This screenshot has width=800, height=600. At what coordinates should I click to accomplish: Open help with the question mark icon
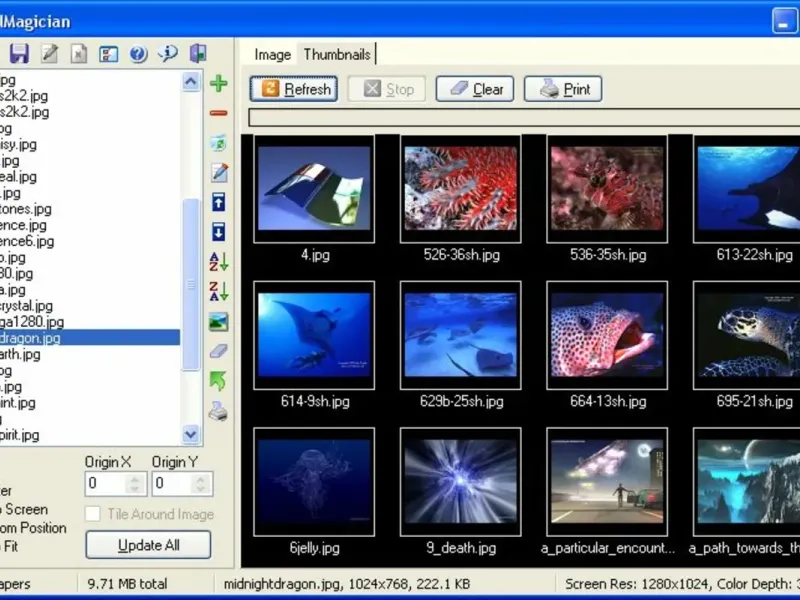click(x=138, y=53)
